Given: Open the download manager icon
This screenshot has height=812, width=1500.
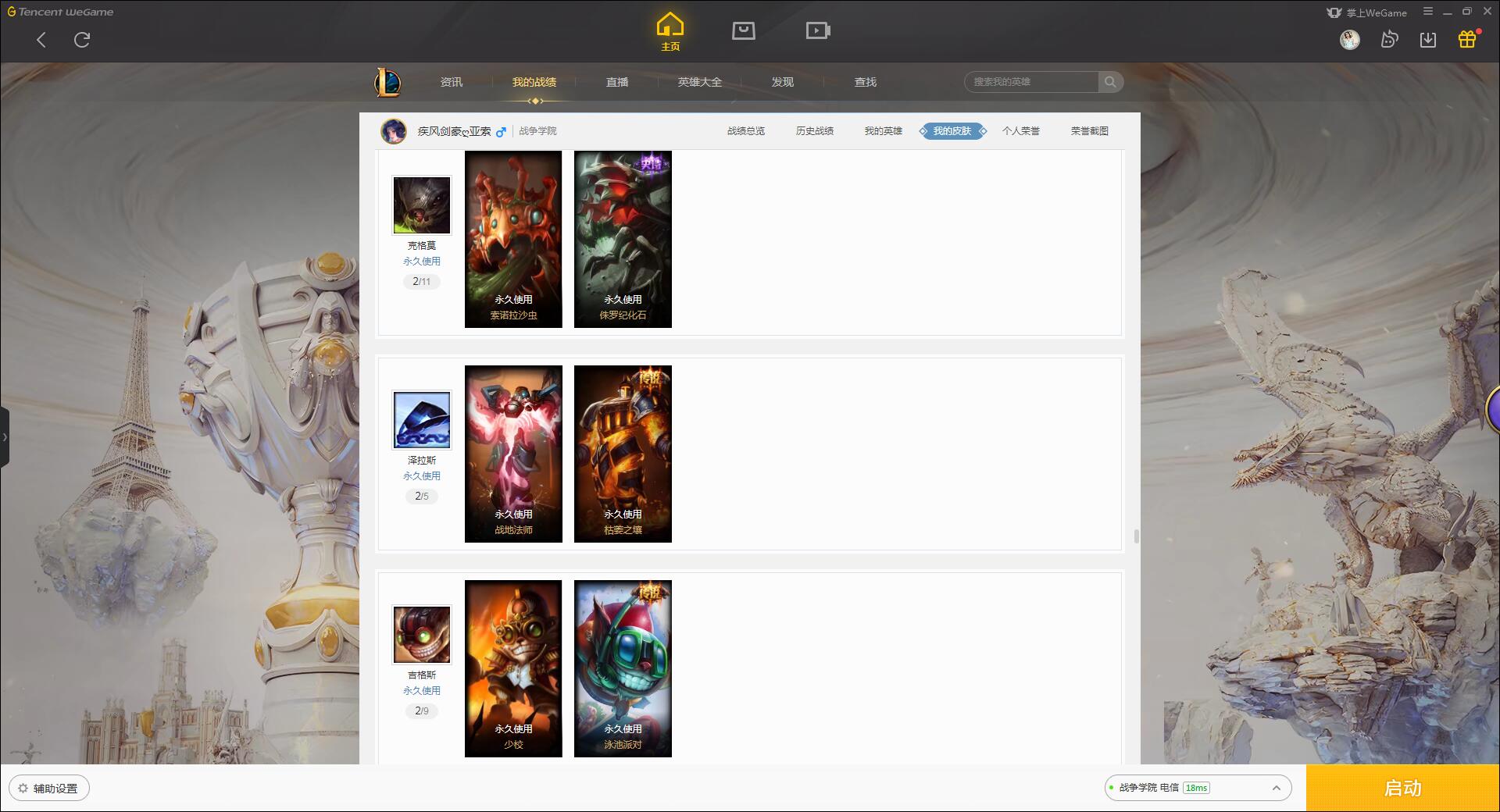Looking at the screenshot, I should [x=1428, y=39].
